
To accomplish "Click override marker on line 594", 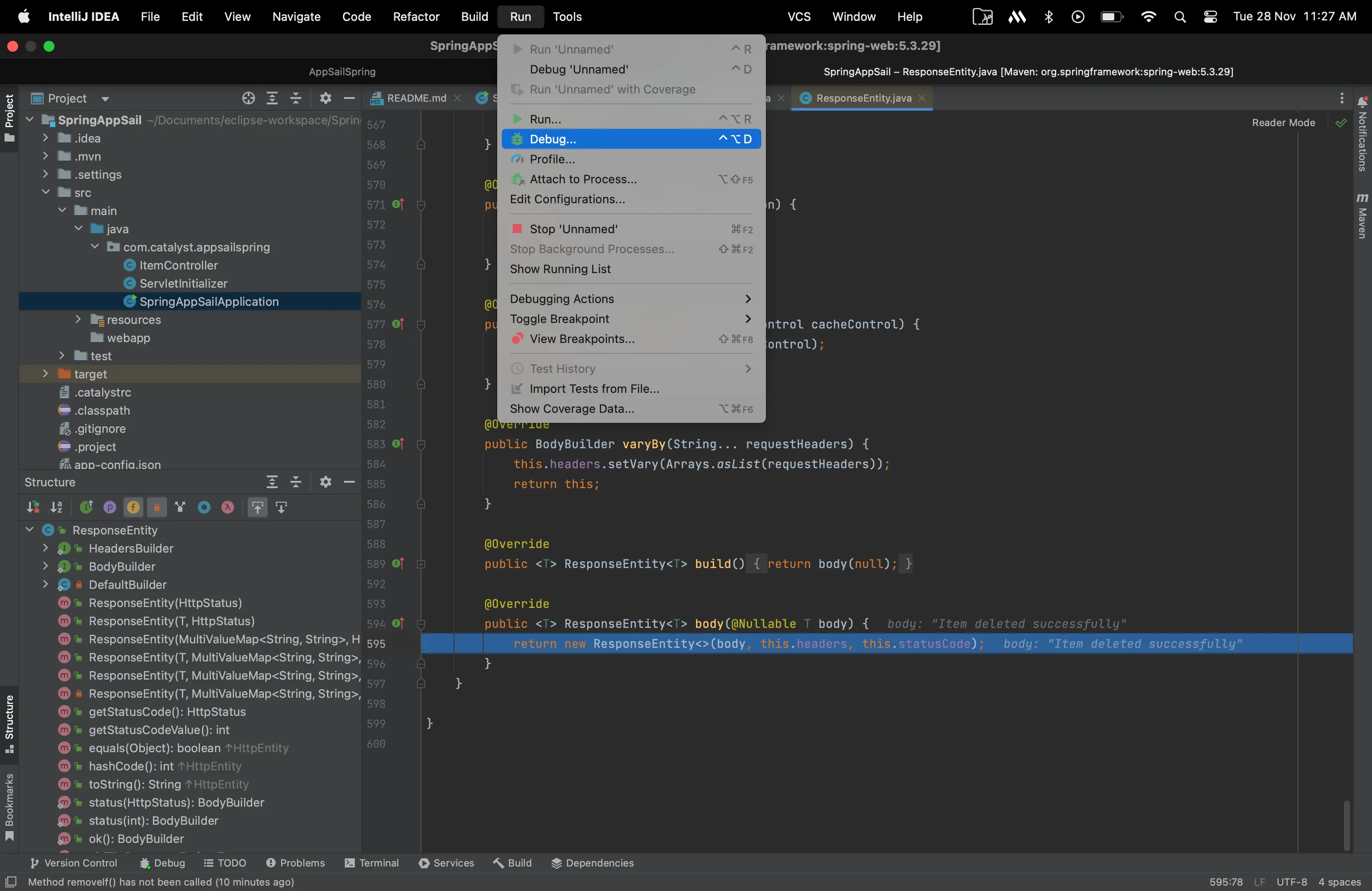I will pyautogui.click(x=398, y=623).
